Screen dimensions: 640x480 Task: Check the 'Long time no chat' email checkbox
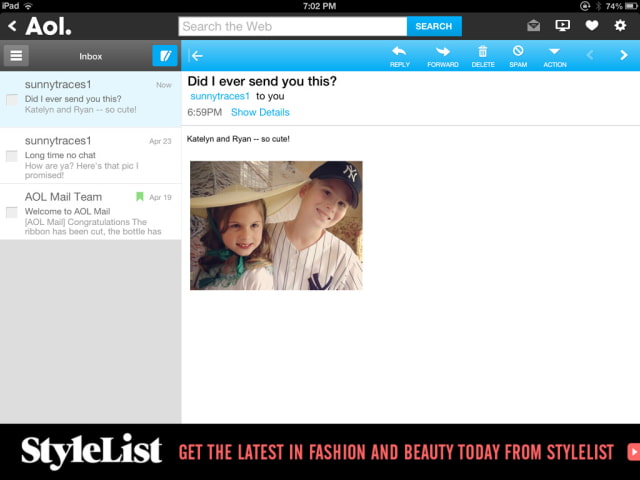click(12, 156)
